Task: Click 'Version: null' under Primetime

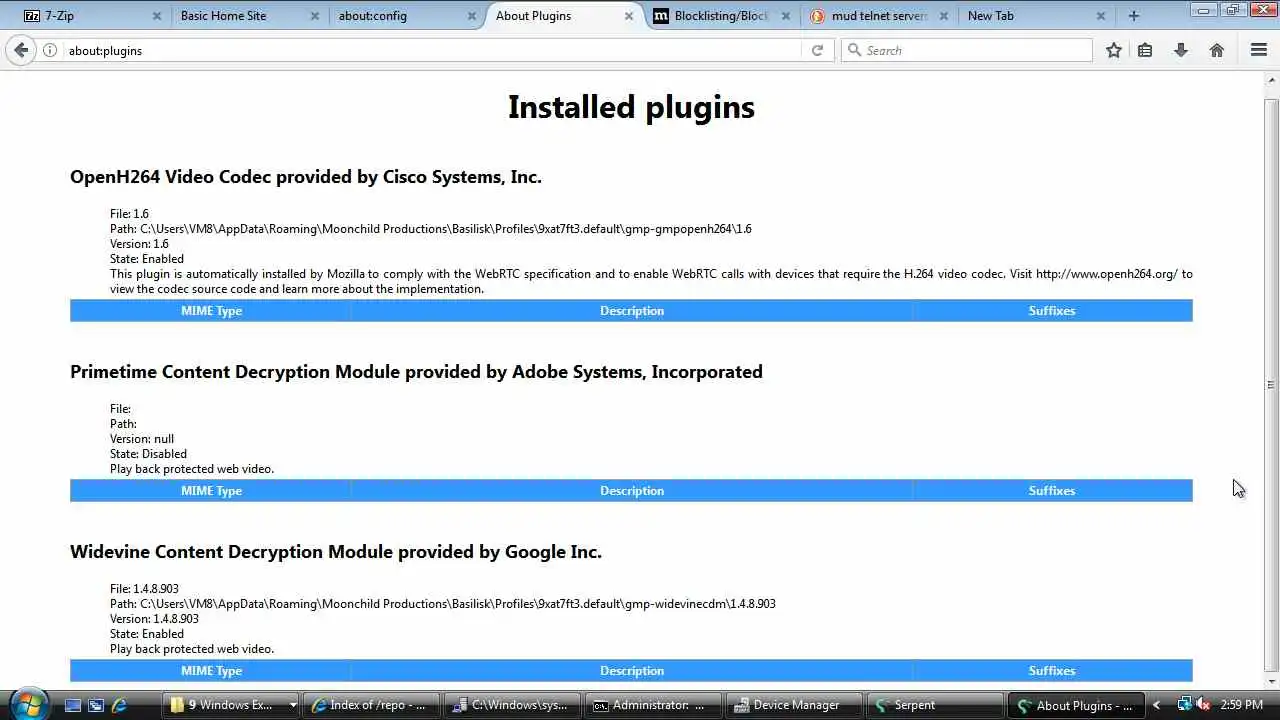Action: coord(142,439)
